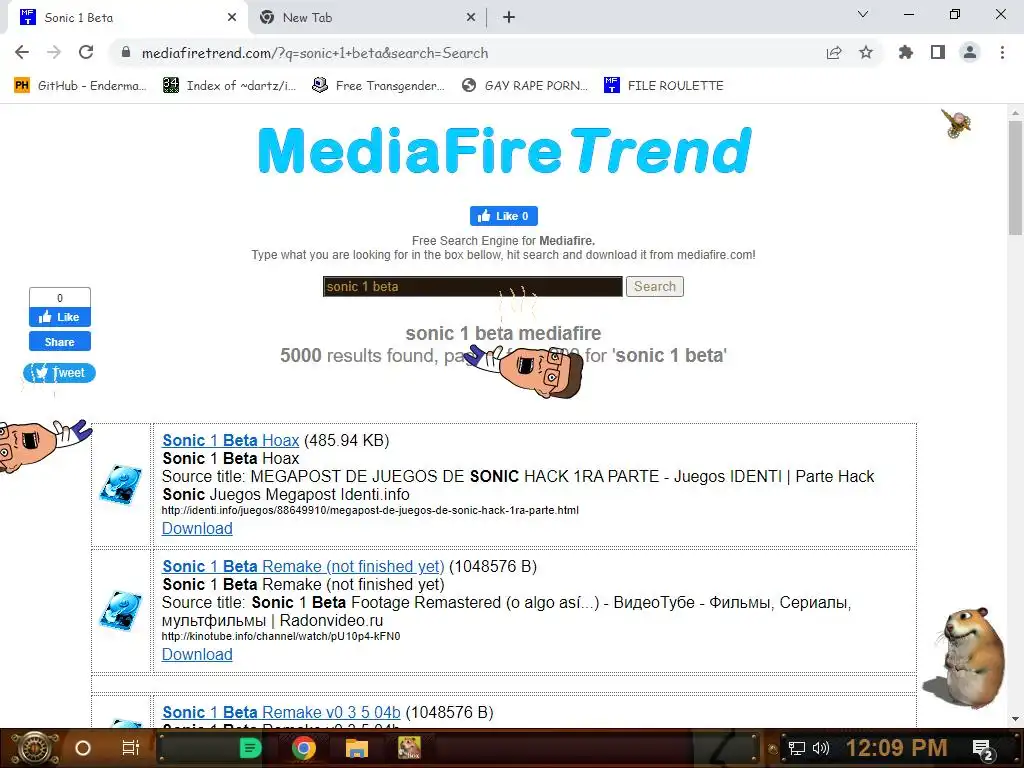Click the kinotube.info source URL text

click(281, 636)
